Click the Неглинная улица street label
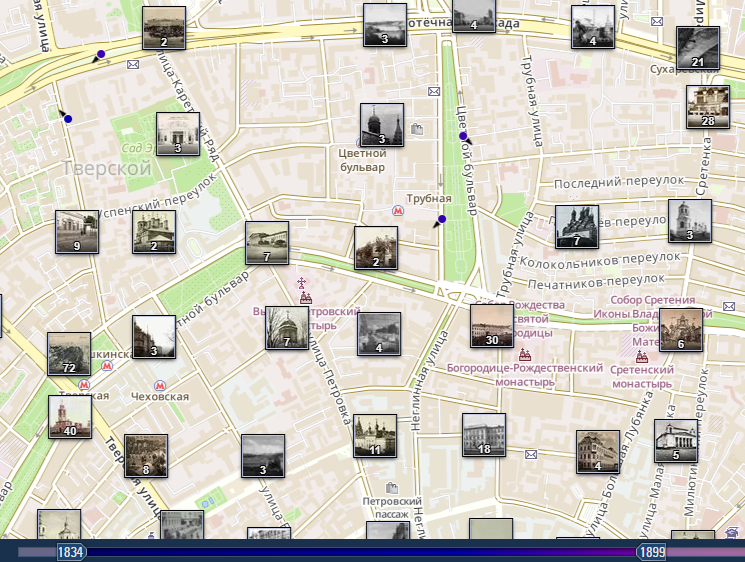Screen dimensions: 745x562 click(430, 381)
